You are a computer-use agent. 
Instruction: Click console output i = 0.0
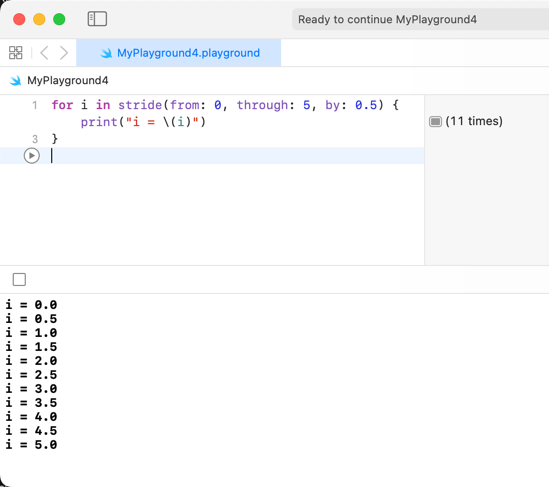coord(31,305)
